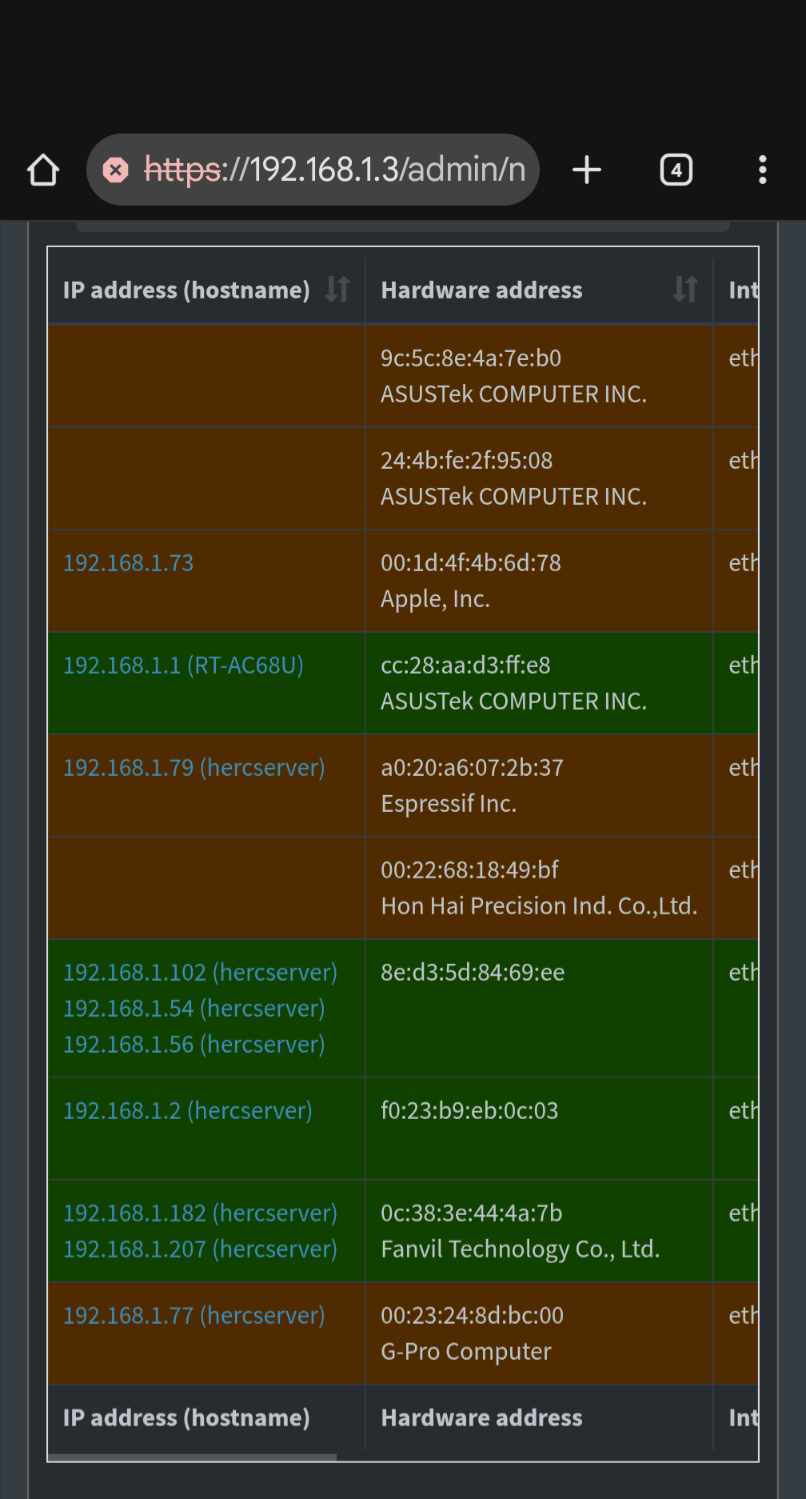Click the top "Hardware address" column header
Image resolution: width=806 pixels, height=1499 pixels.
[x=481, y=290]
